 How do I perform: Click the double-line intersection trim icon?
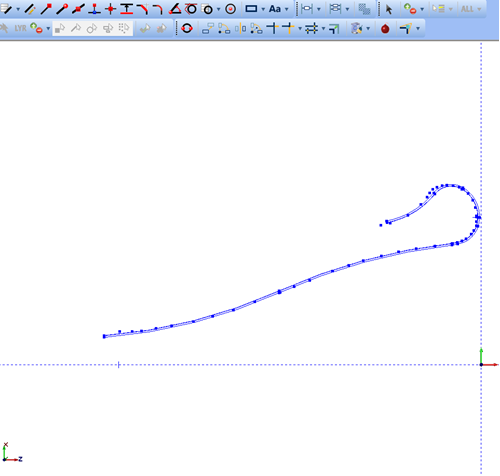point(311,28)
